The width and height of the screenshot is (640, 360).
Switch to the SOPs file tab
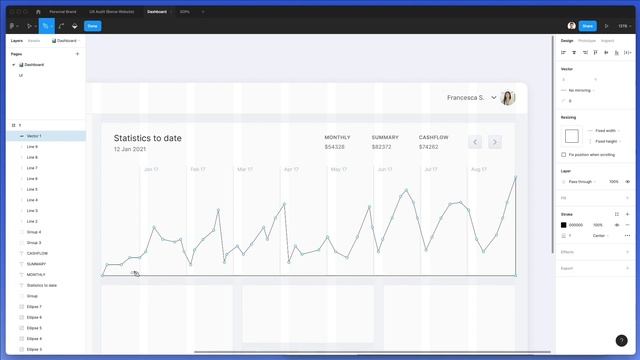click(184, 12)
